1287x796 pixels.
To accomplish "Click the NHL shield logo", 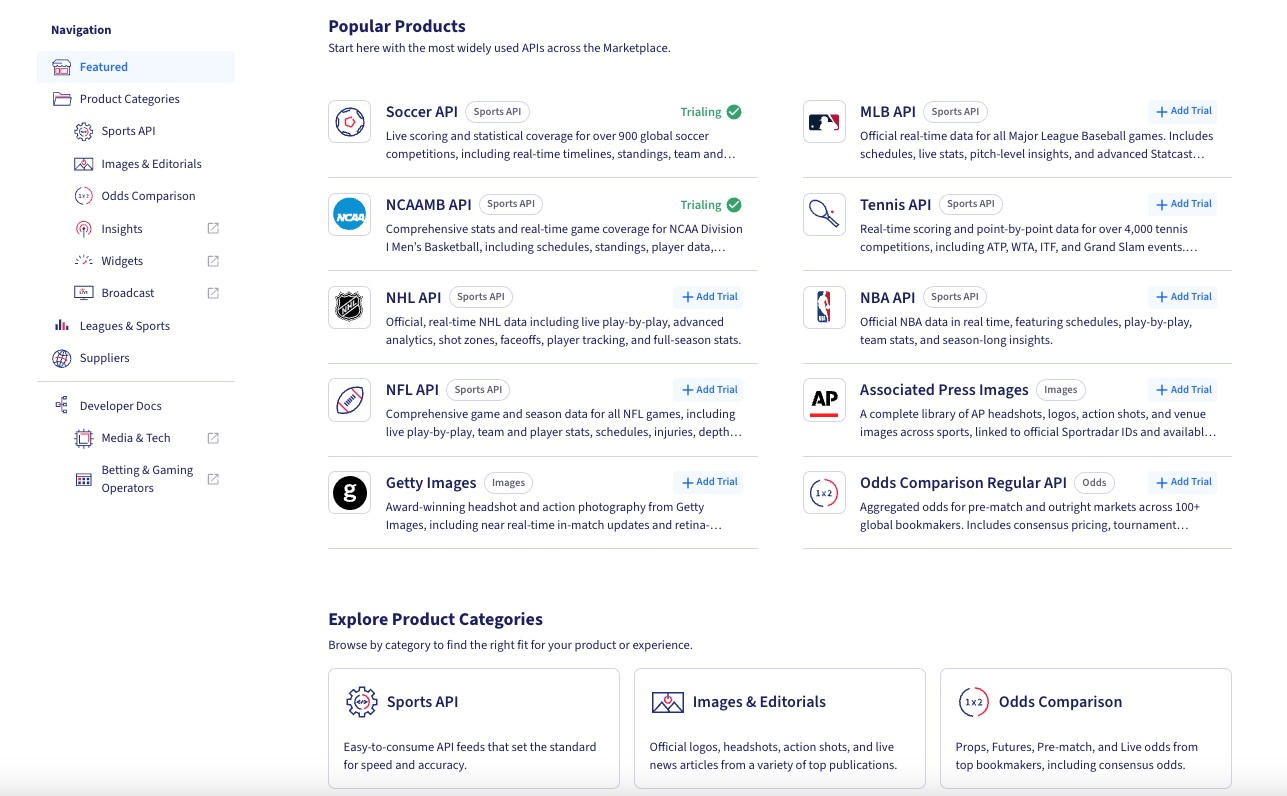I will tap(350, 307).
